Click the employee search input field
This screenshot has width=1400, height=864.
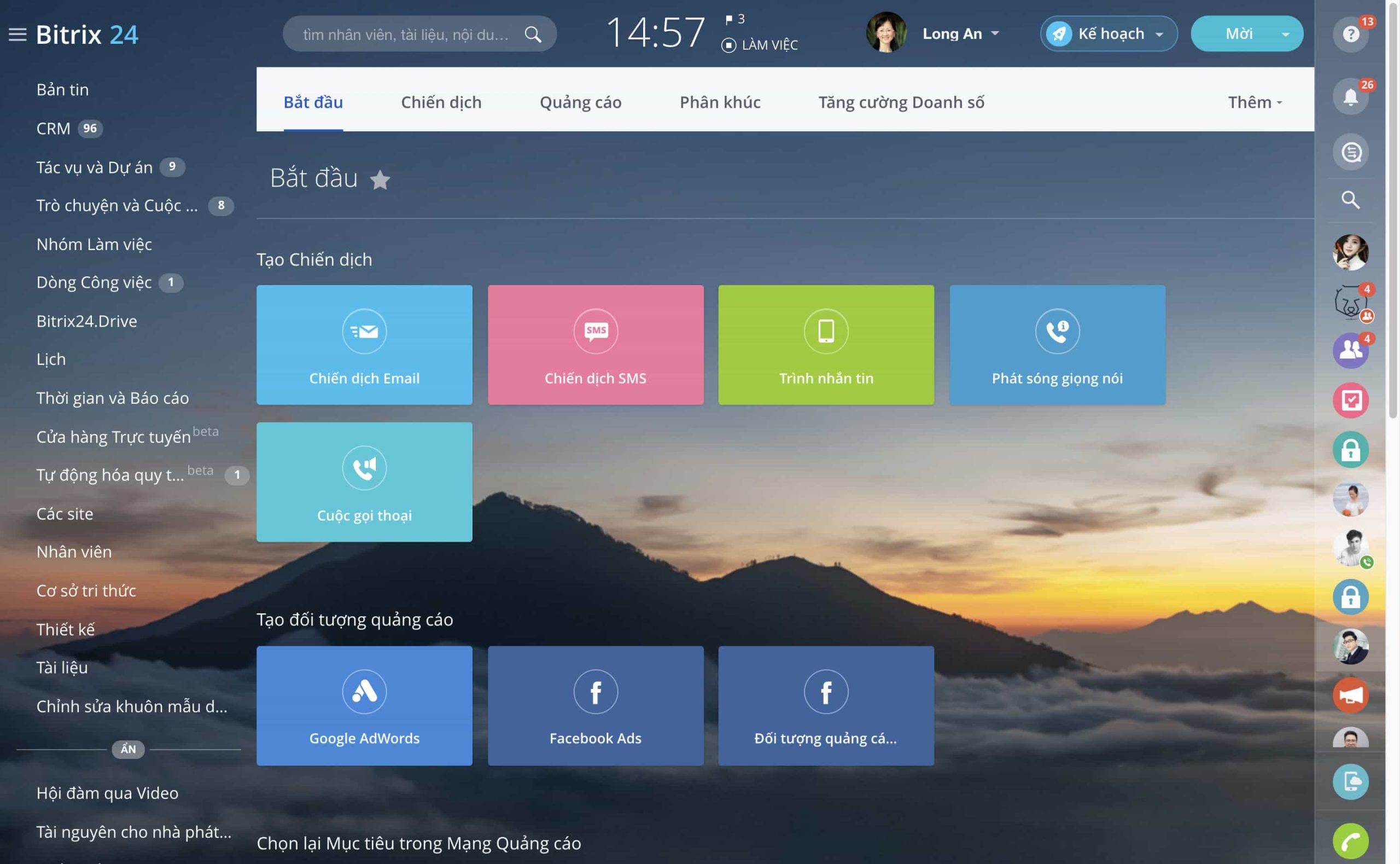click(405, 34)
